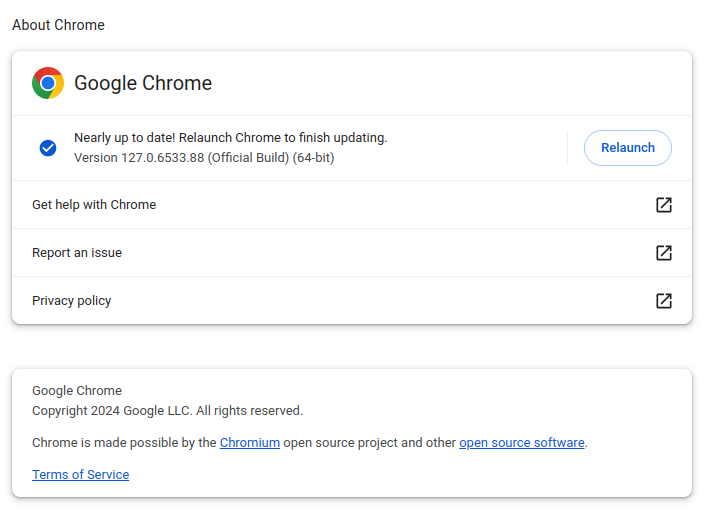Select the Get help with Chrome row

352,205
